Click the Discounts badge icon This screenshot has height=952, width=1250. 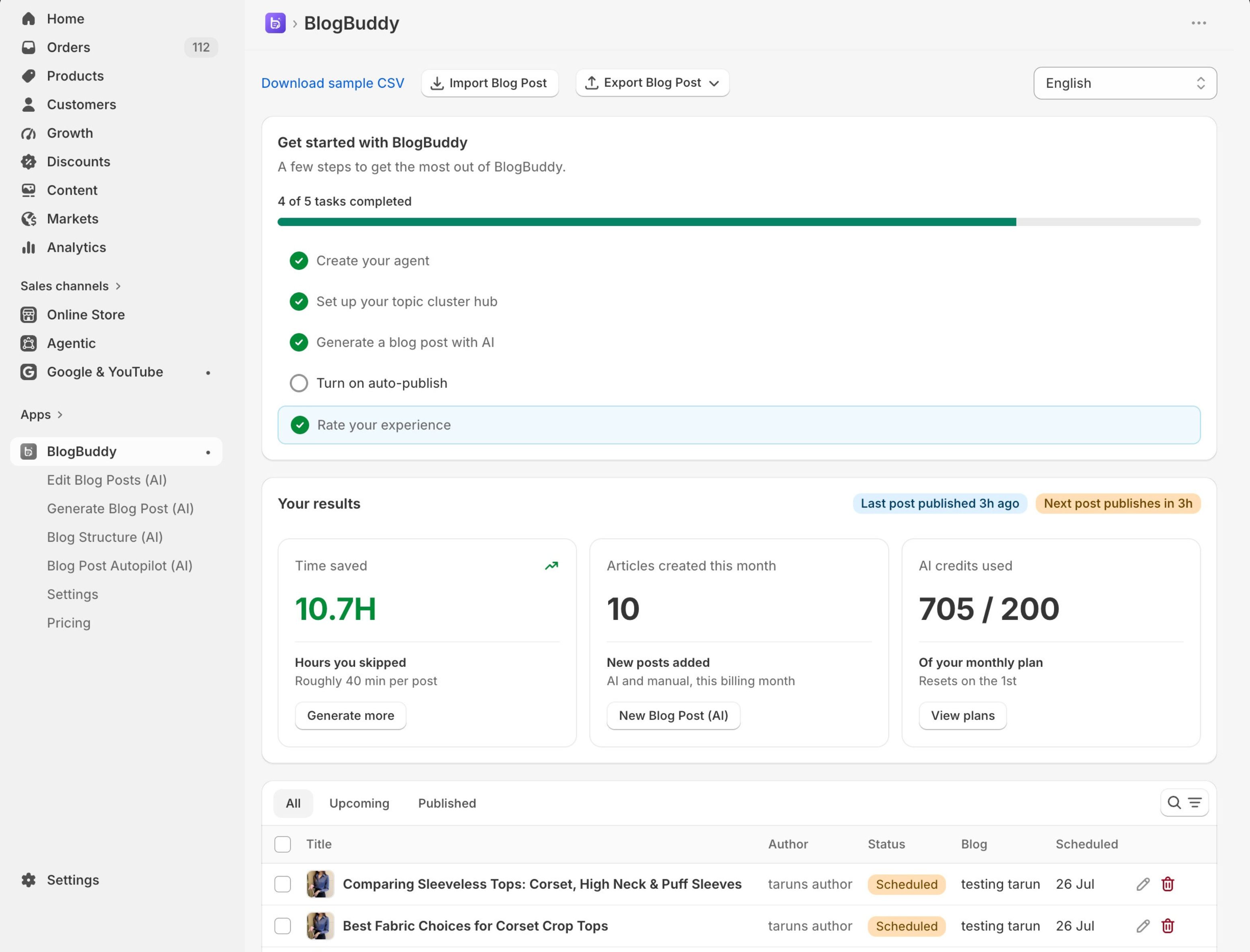coord(28,162)
